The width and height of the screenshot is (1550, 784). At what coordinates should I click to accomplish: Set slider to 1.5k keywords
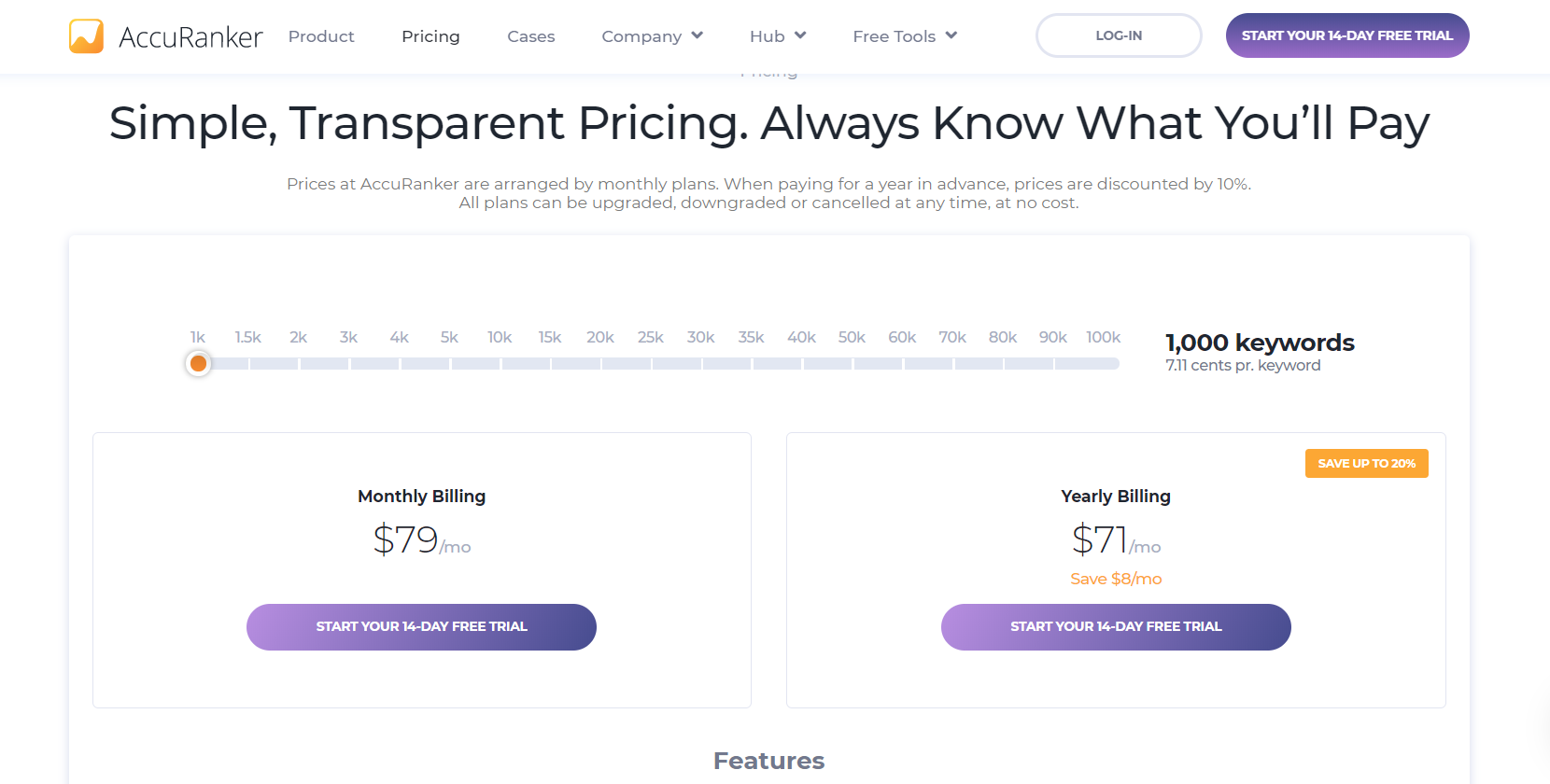click(248, 337)
